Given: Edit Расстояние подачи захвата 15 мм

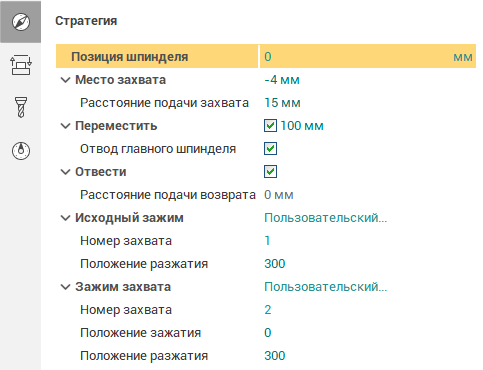Looking at the screenshot, I should tap(282, 103).
